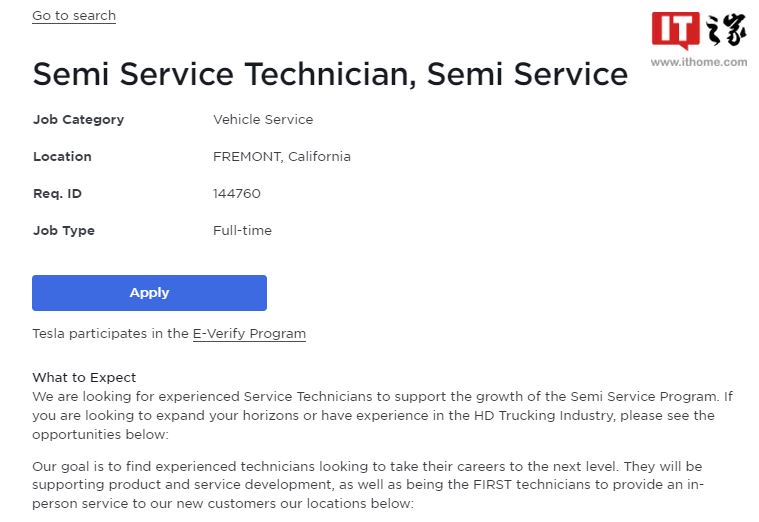Select the requisition number 144760
The image size is (759, 522).
237,194
